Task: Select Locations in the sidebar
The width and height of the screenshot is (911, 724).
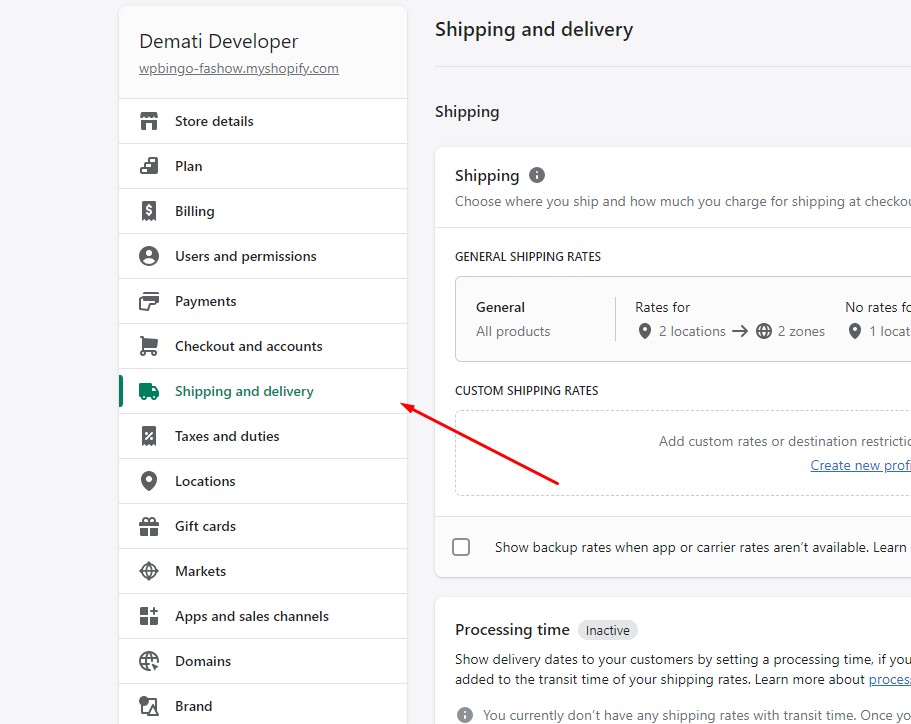Action: [205, 481]
